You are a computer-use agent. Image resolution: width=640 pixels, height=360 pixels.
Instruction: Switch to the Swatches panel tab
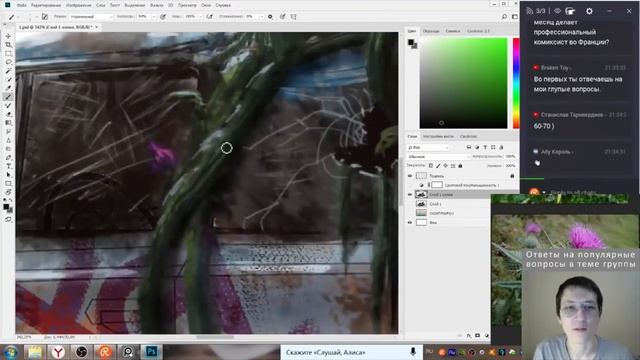(431, 31)
